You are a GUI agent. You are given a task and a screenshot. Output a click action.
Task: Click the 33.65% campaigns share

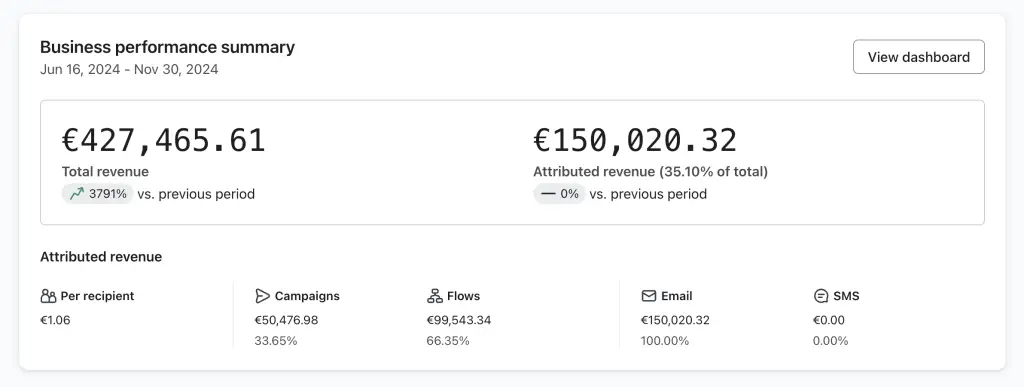[x=276, y=341]
